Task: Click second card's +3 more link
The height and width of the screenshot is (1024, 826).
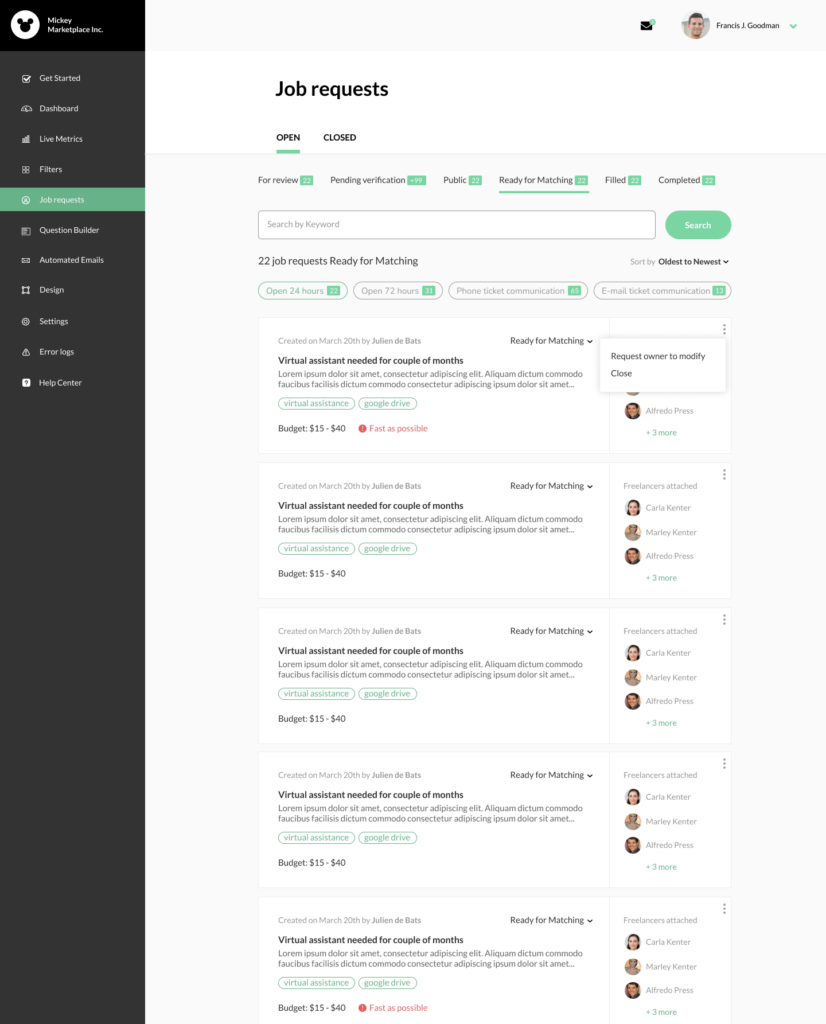Action: click(661, 578)
